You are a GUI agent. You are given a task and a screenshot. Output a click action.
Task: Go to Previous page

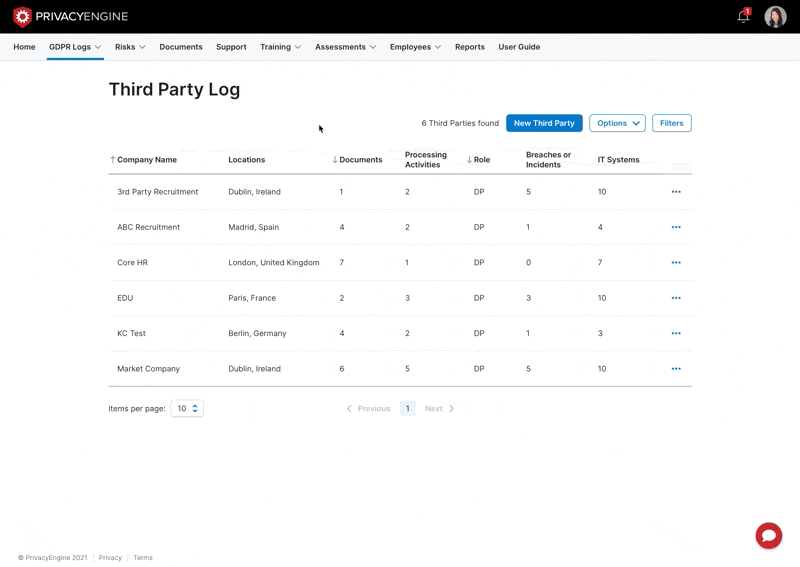tap(368, 408)
